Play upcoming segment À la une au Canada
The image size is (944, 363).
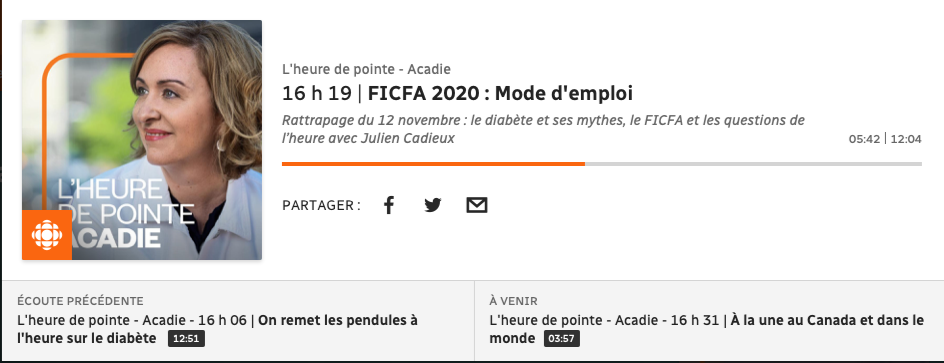point(707,329)
